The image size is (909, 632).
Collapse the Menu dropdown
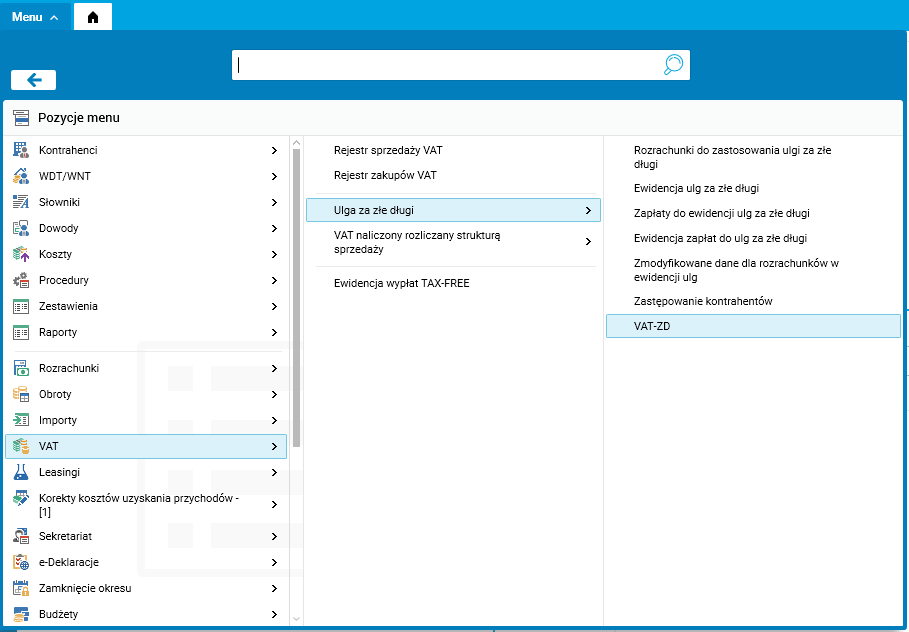35,17
